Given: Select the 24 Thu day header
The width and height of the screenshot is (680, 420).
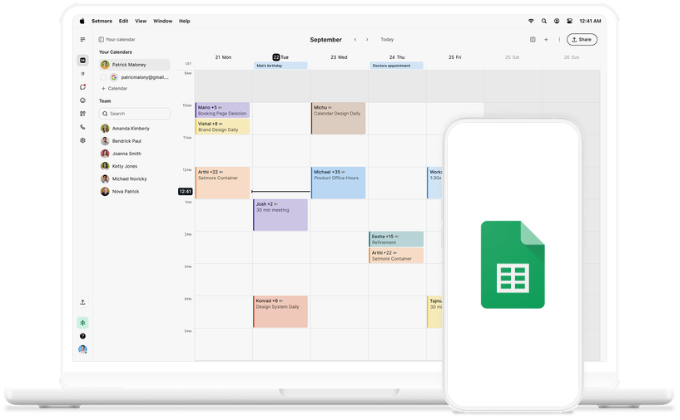Looking at the screenshot, I should tap(397, 57).
